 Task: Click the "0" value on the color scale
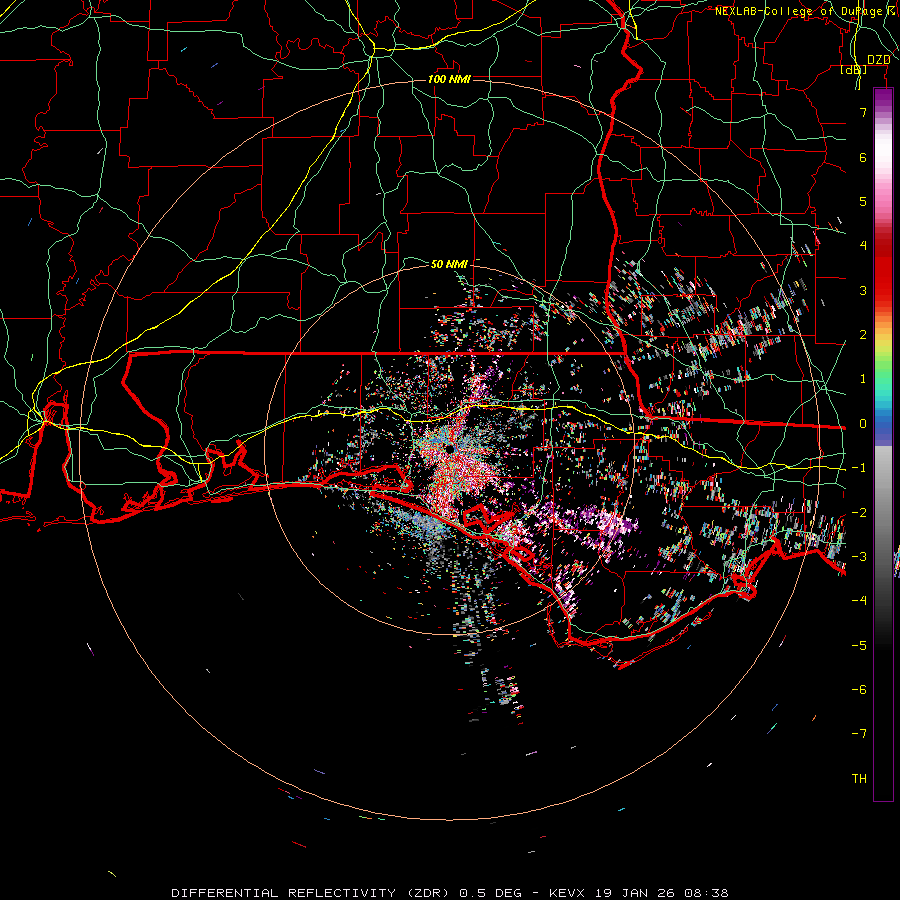point(863,424)
